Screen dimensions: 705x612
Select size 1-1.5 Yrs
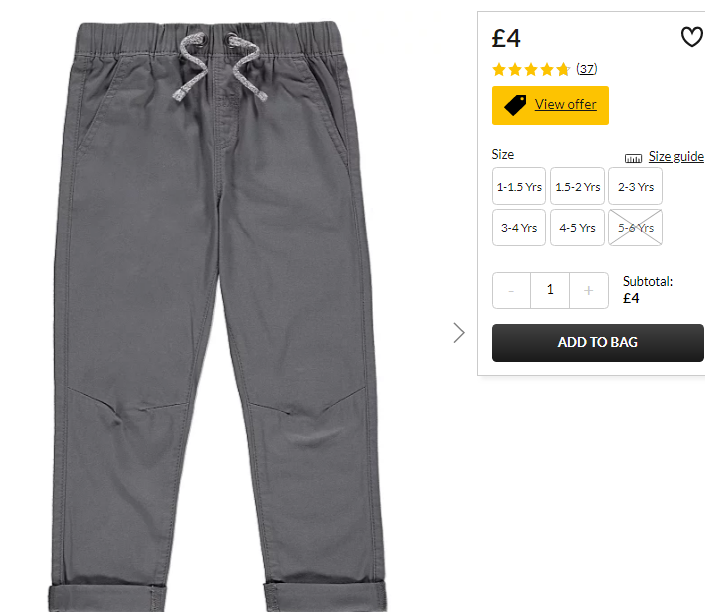coord(519,187)
